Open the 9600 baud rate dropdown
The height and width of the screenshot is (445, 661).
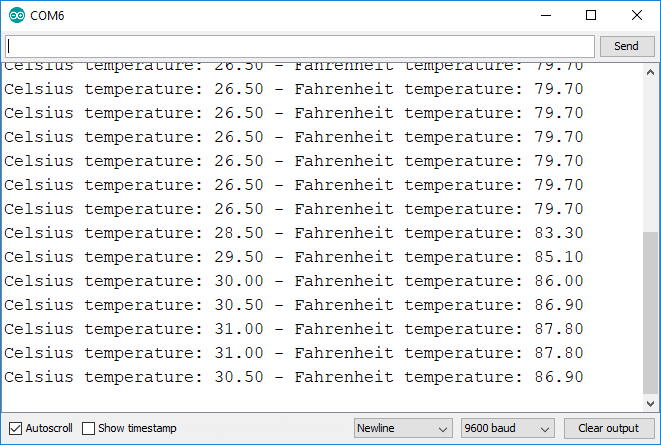tap(507, 428)
